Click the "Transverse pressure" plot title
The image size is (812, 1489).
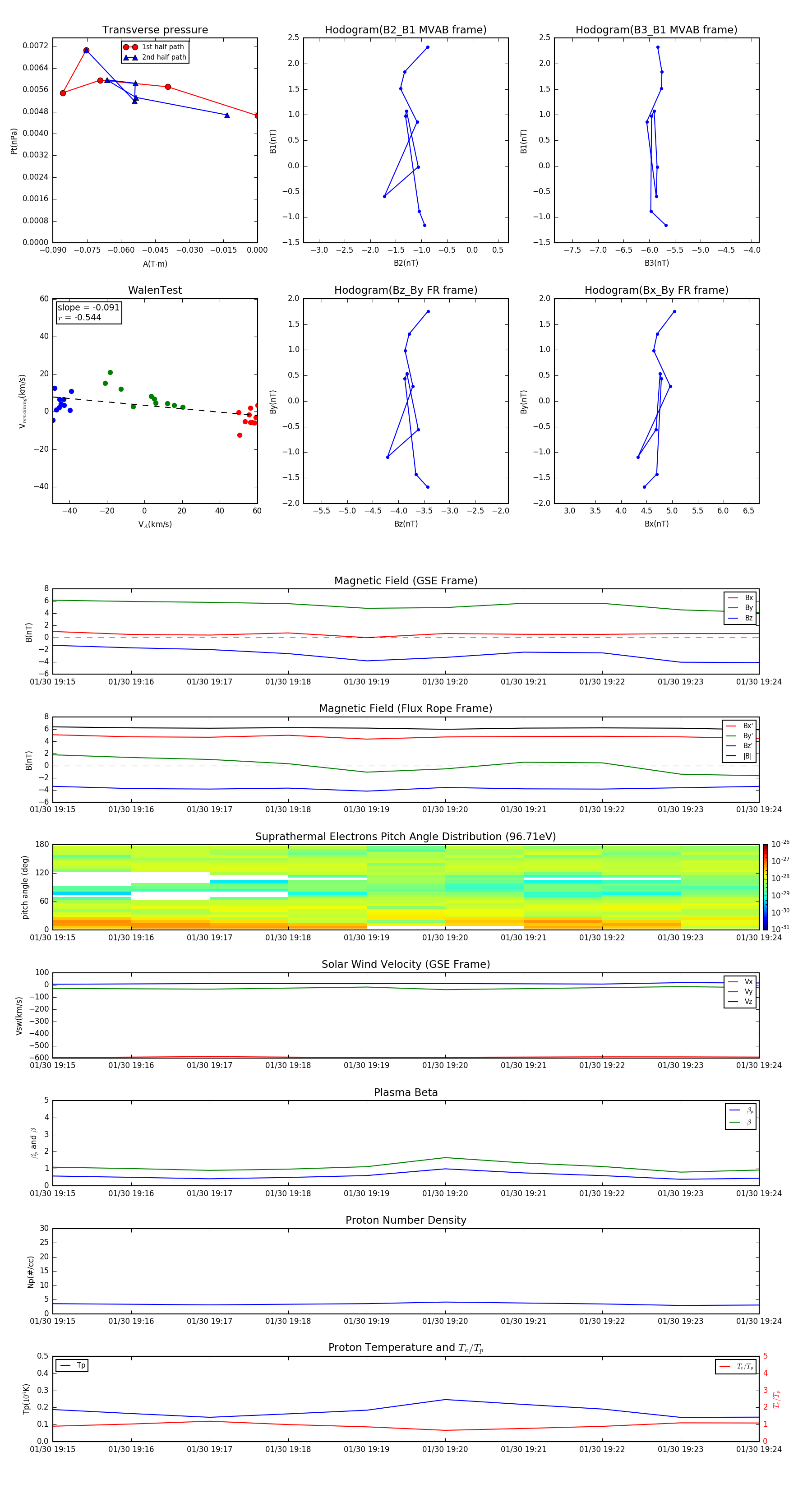[x=155, y=30]
